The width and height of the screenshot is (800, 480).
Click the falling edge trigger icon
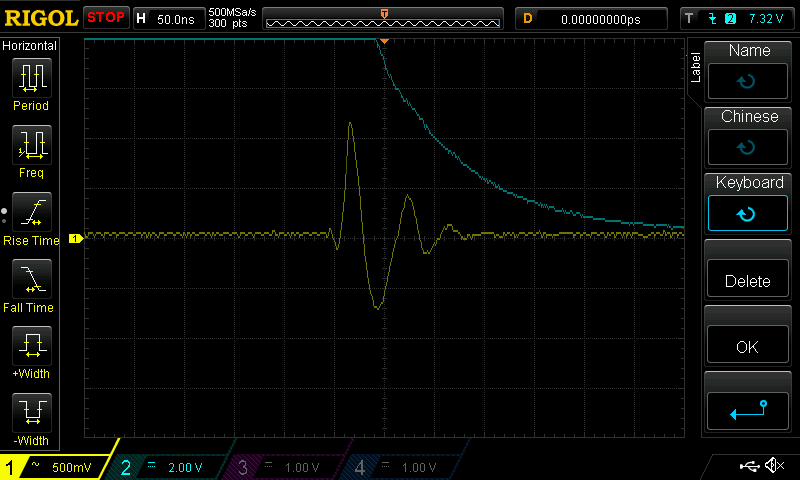[712, 19]
